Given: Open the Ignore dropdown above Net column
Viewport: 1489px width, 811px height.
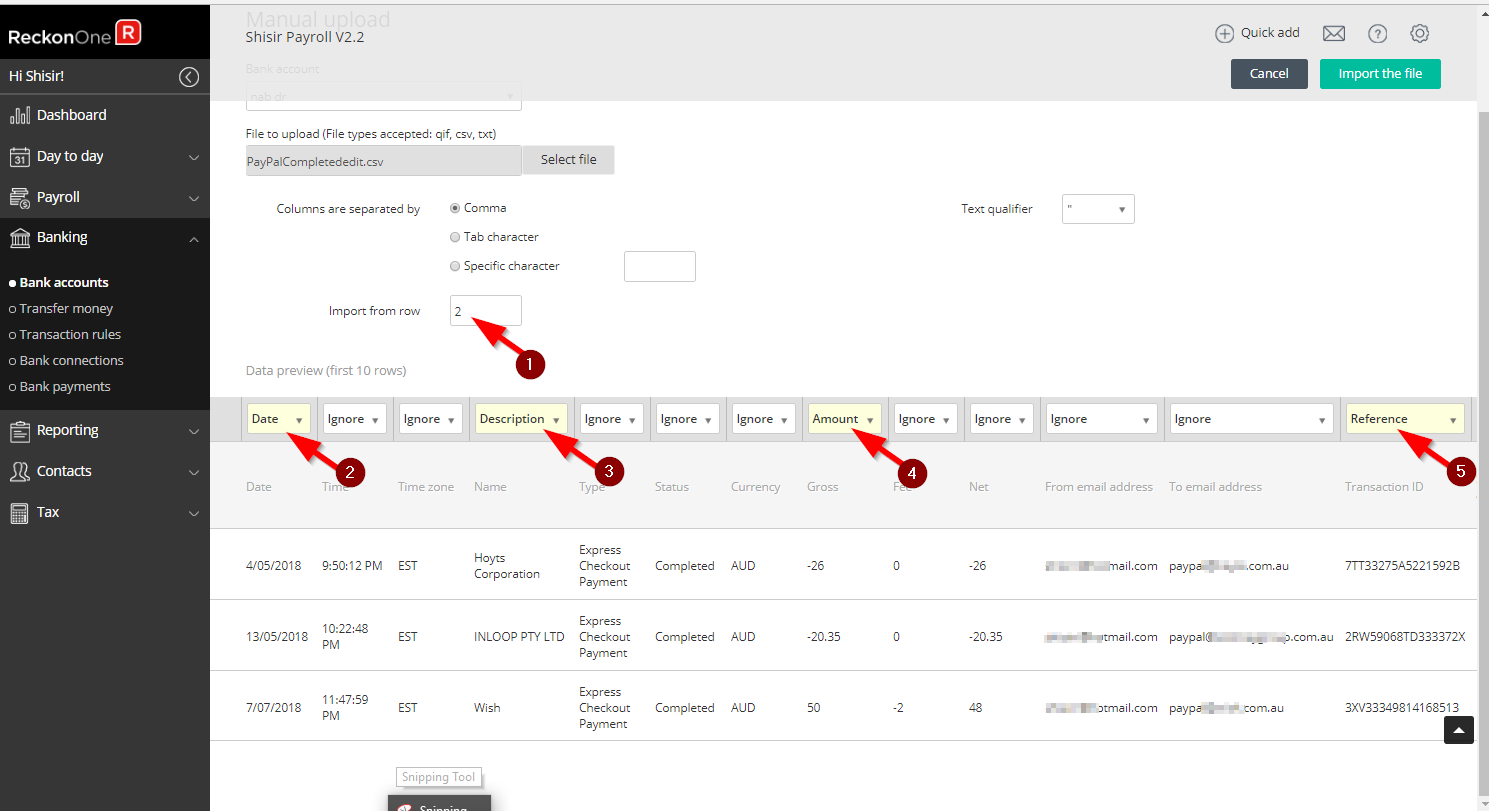Looking at the screenshot, I should pyautogui.click(x=1002, y=419).
